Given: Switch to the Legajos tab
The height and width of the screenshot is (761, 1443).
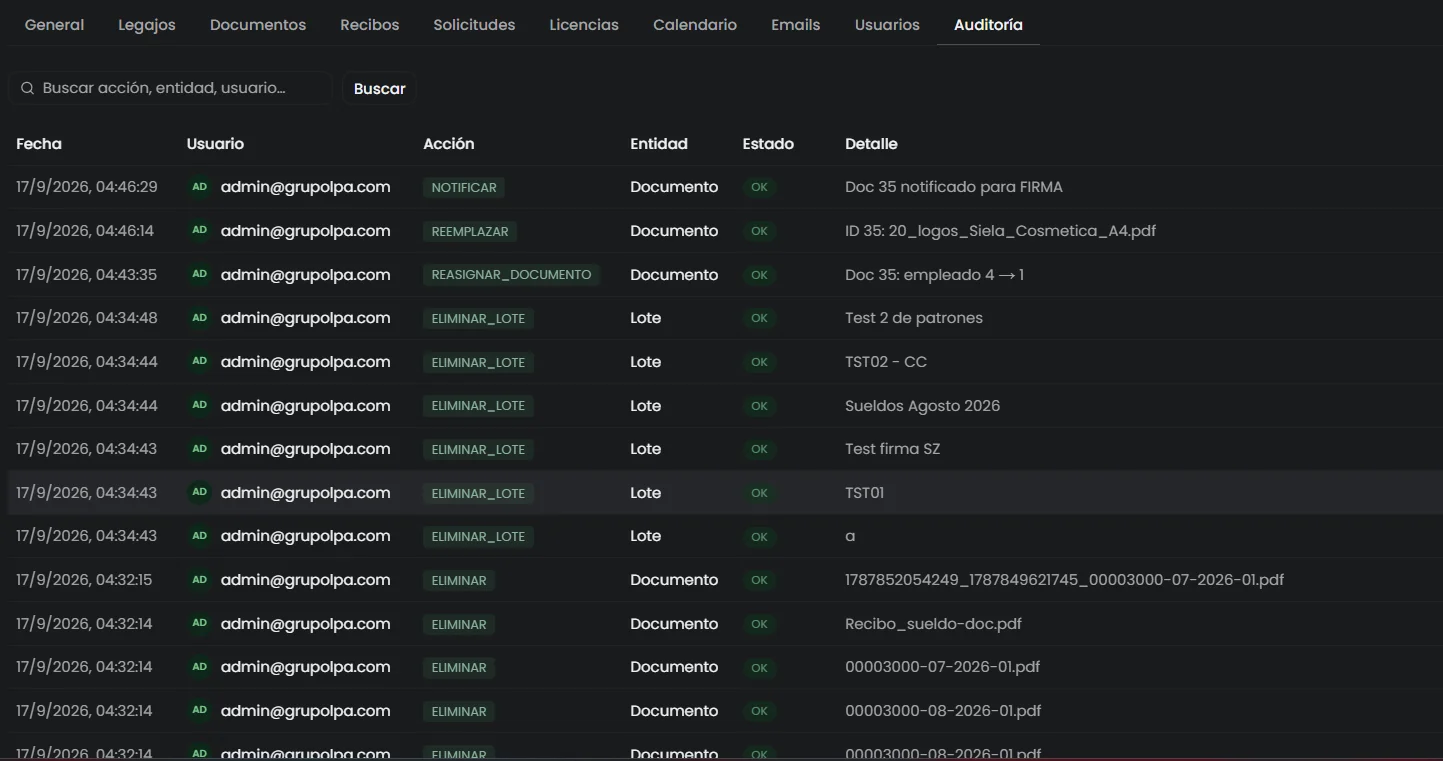Looking at the screenshot, I should point(147,25).
